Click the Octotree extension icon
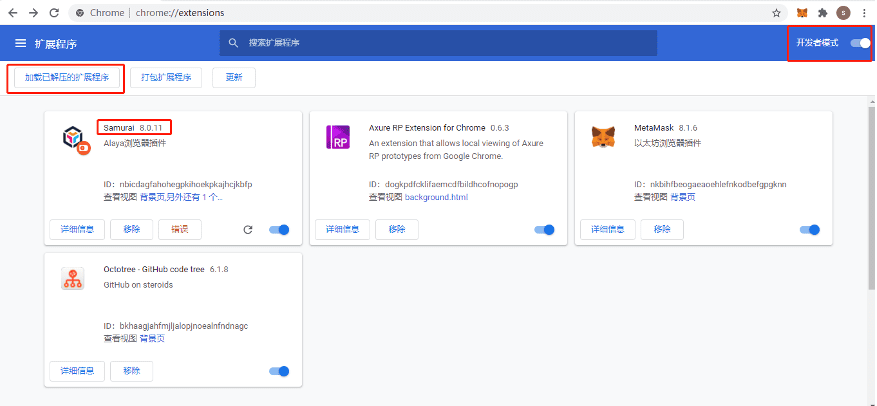Image resolution: width=877 pixels, height=406 pixels. [72, 278]
